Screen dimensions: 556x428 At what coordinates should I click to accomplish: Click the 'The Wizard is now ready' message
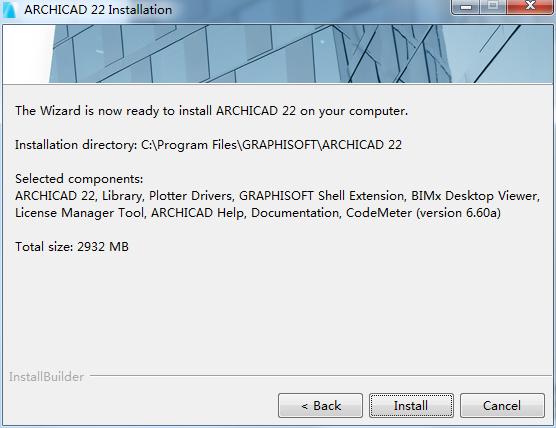point(211,111)
